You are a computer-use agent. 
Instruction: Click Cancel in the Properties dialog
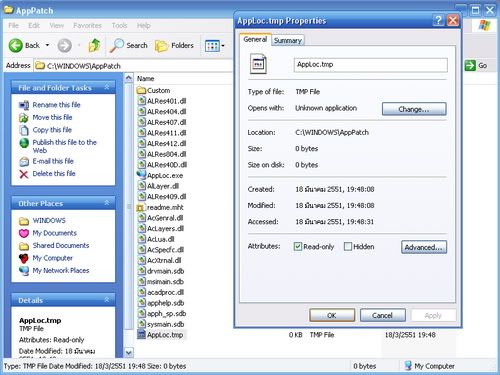(383, 315)
